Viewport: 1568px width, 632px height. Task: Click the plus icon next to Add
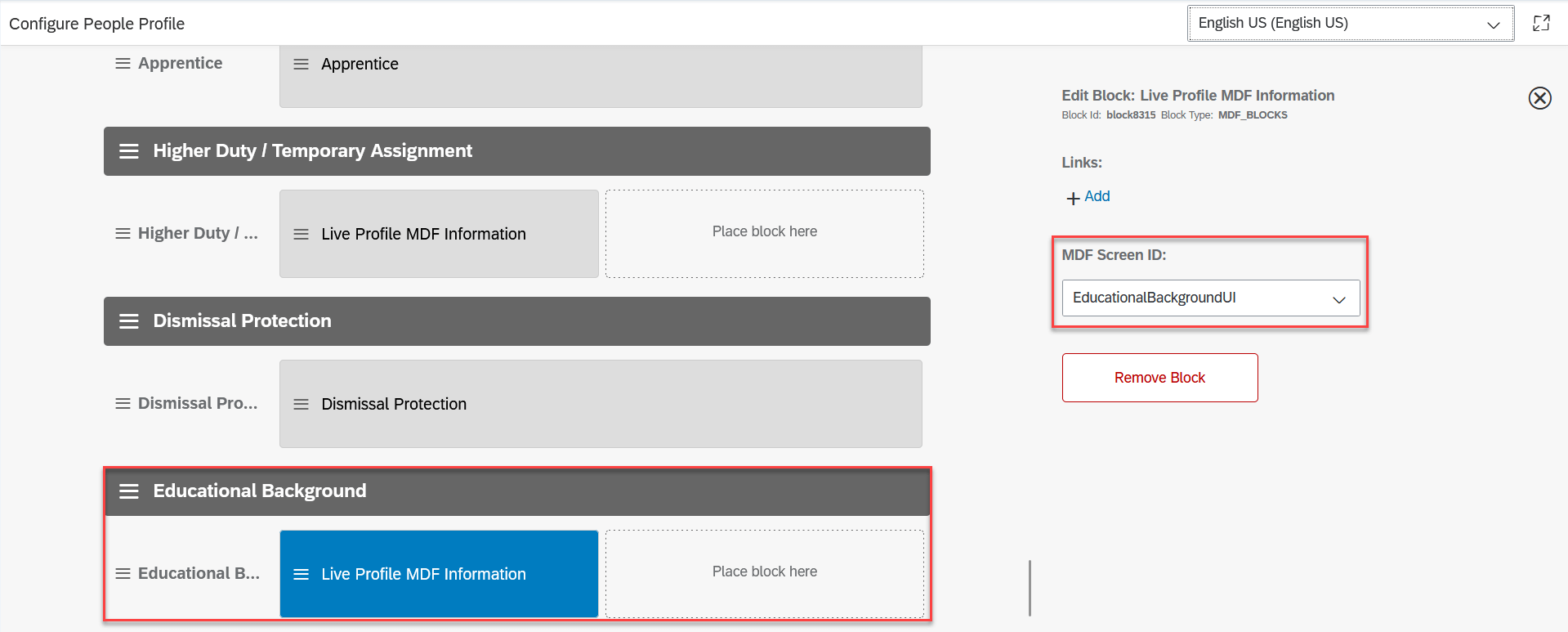1073,198
